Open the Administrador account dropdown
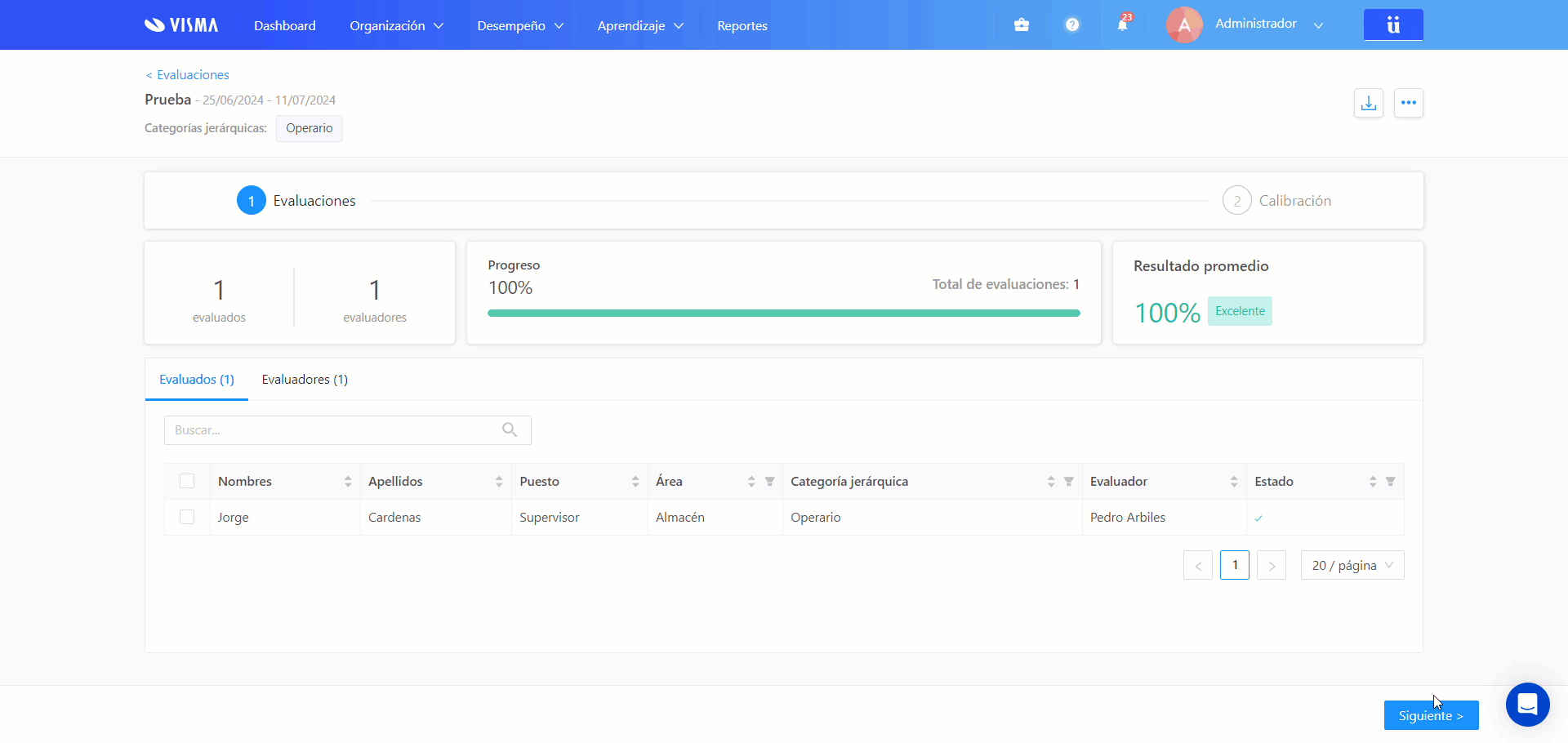The width and height of the screenshot is (1568, 743). (x=1268, y=24)
